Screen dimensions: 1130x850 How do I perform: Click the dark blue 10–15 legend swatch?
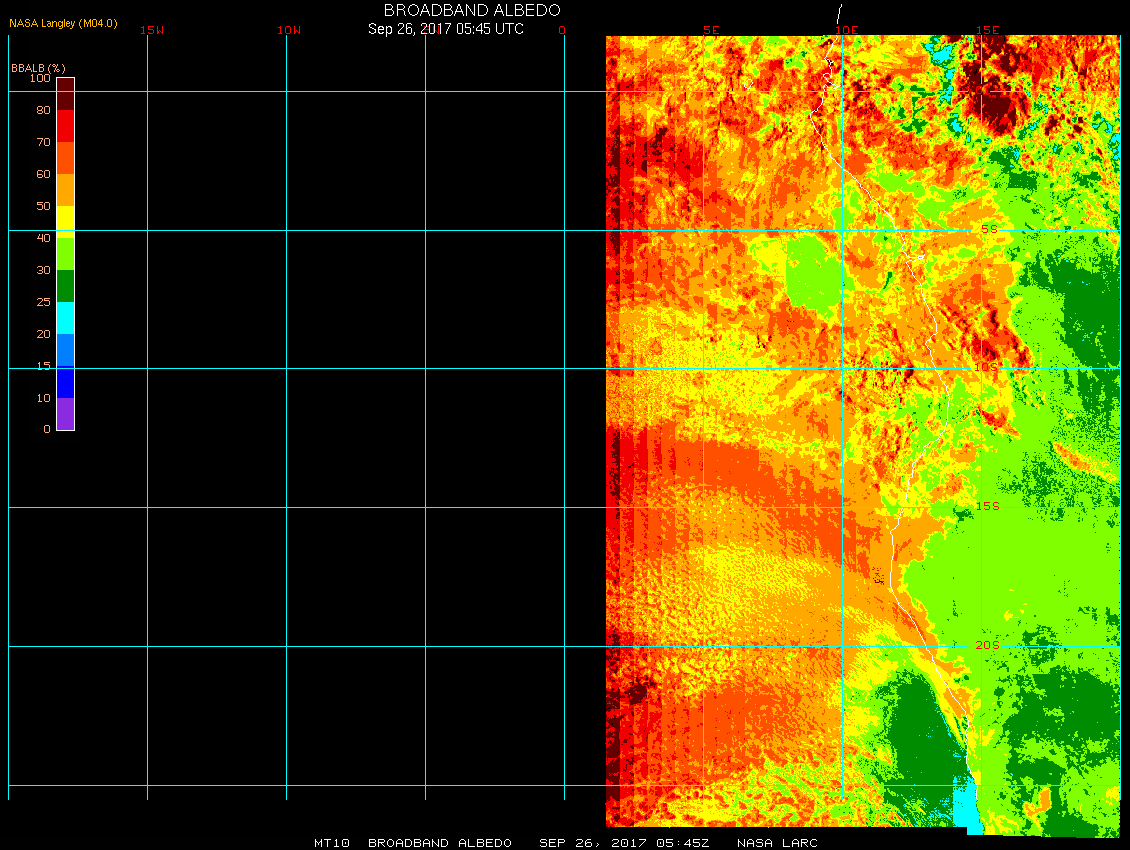coord(66,382)
